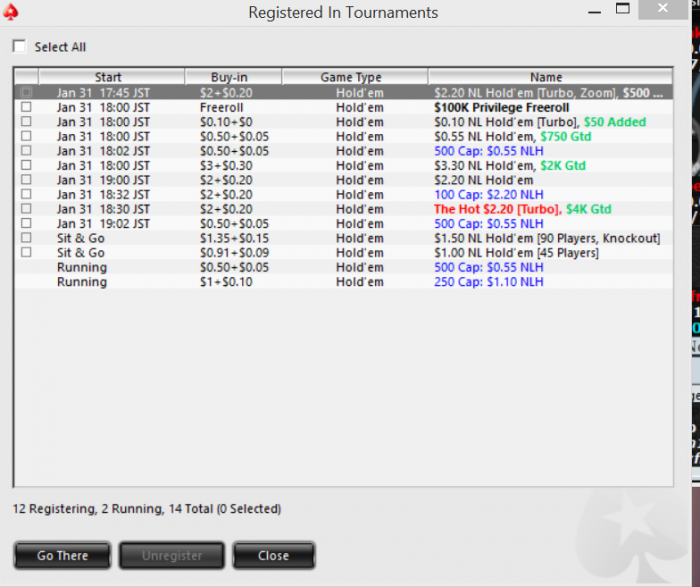Click the Jan 31 19:02 JST start cell
700x587 pixels.
[103, 224]
